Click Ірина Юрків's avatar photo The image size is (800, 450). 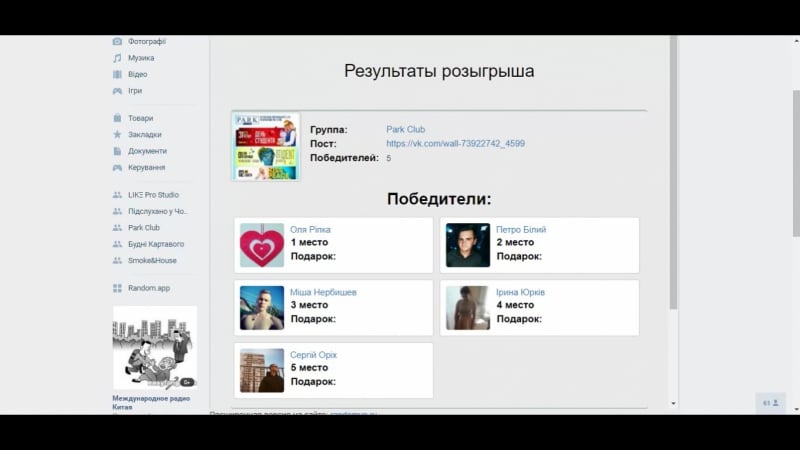tap(468, 308)
